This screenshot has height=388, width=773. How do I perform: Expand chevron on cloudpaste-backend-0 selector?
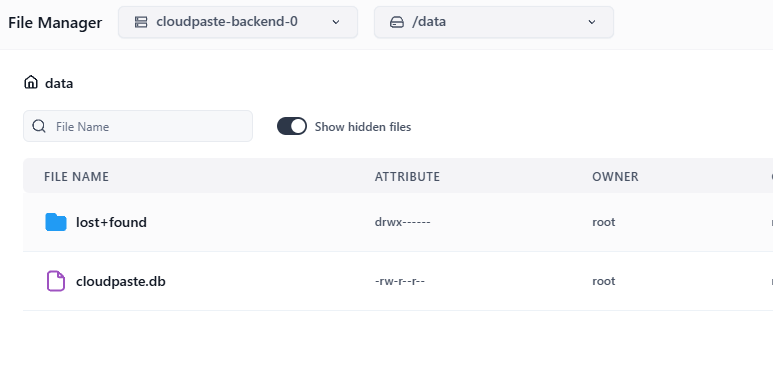click(336, 22)
